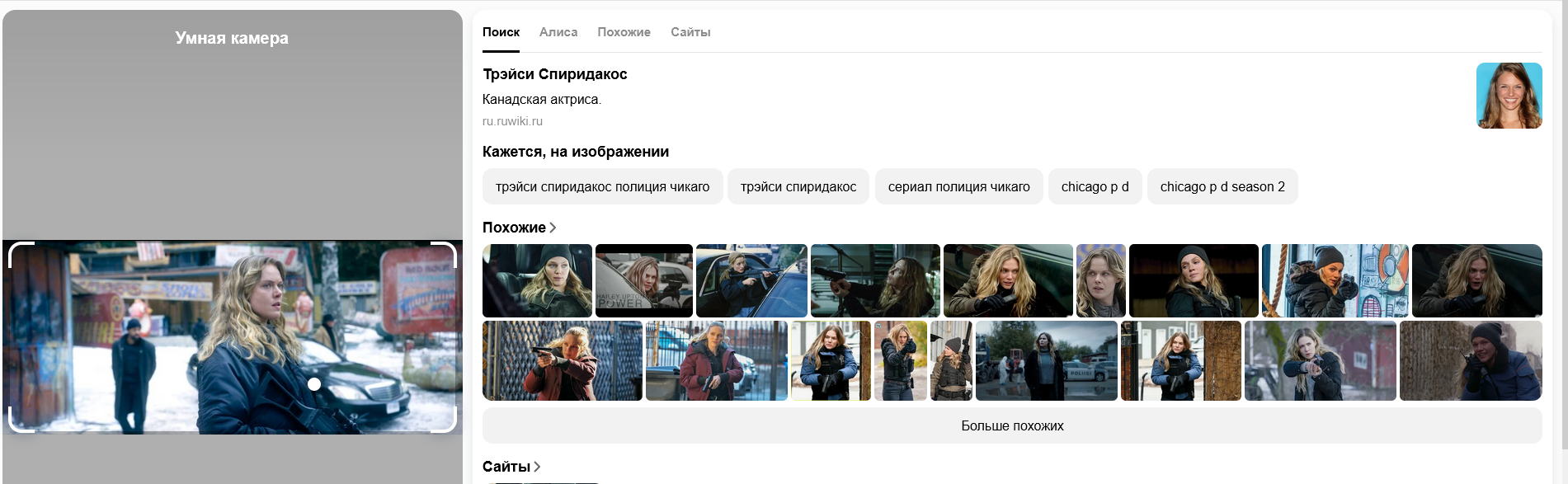Open the actress portrait thumbnail

tap(1509, 96)
